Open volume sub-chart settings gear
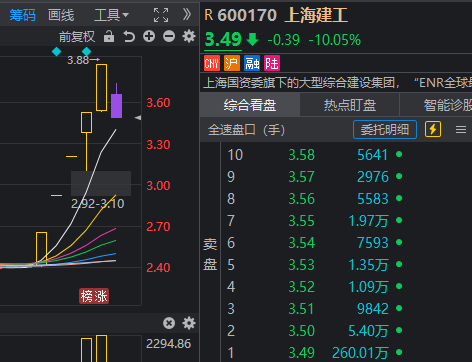The height and width of the screenshot is (362, 472). [x=189, y=323]
